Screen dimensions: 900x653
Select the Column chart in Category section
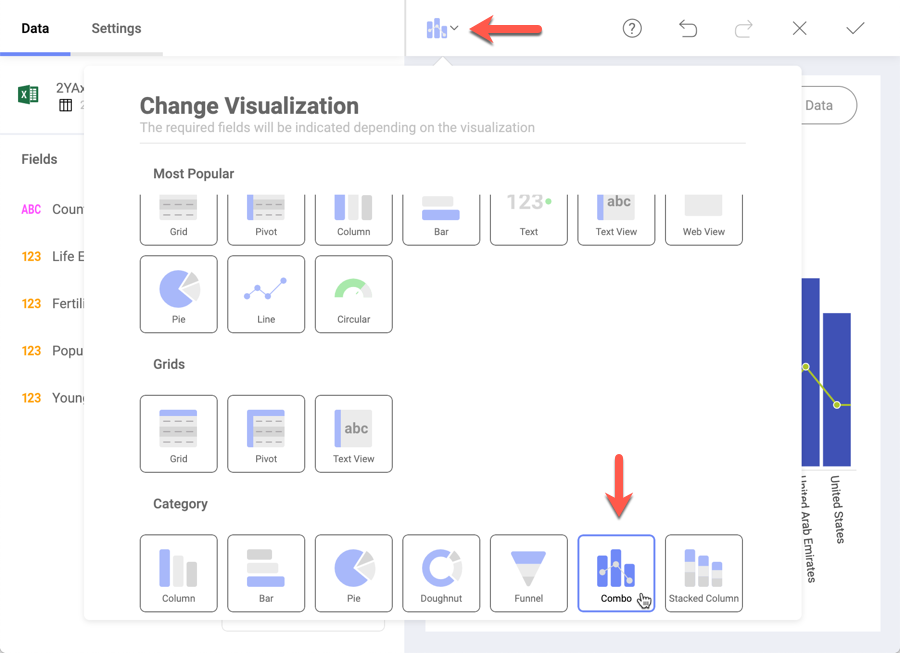[179, 572]
